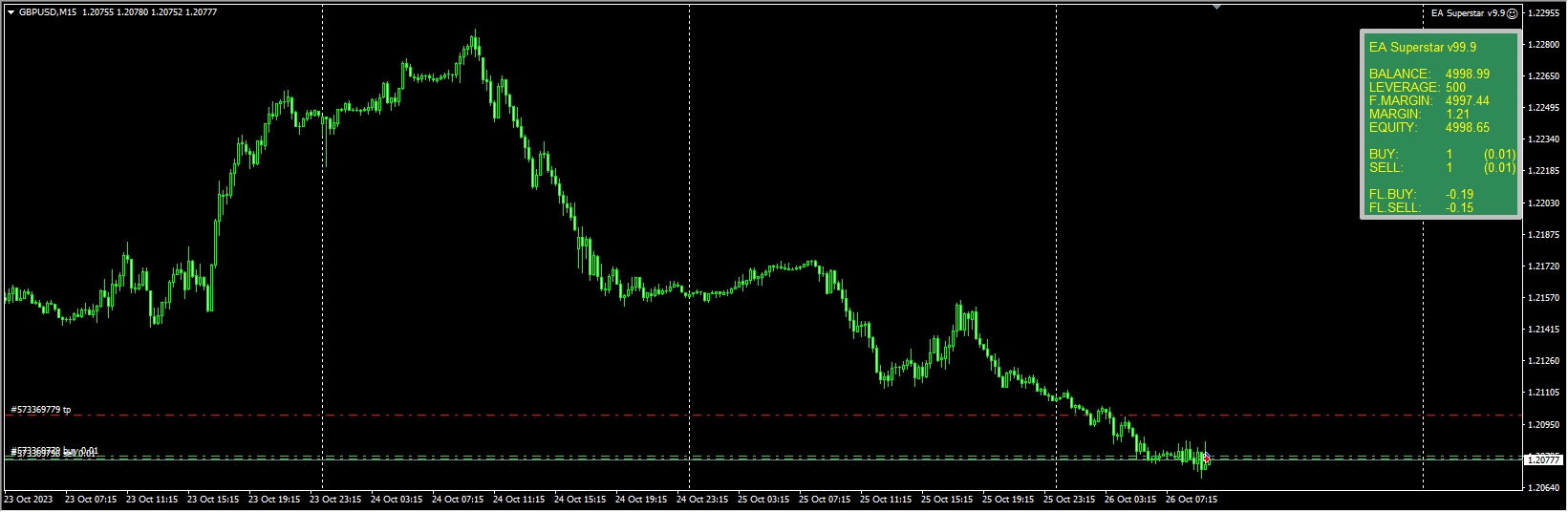The image size is (1568, 512).
Task: Click time axis label 24 Oct 07:15
Action: click(458, 500)
